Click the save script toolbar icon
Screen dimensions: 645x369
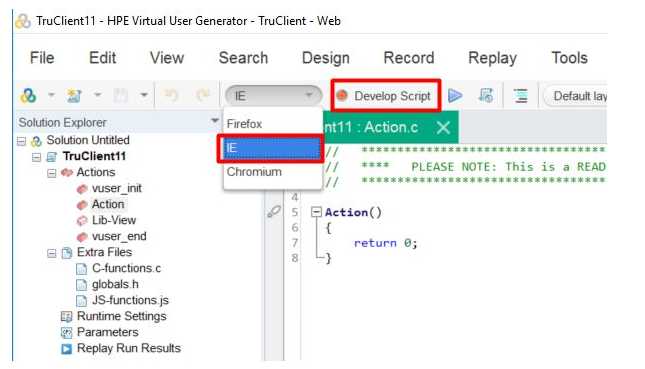click(x=121, y=95)
